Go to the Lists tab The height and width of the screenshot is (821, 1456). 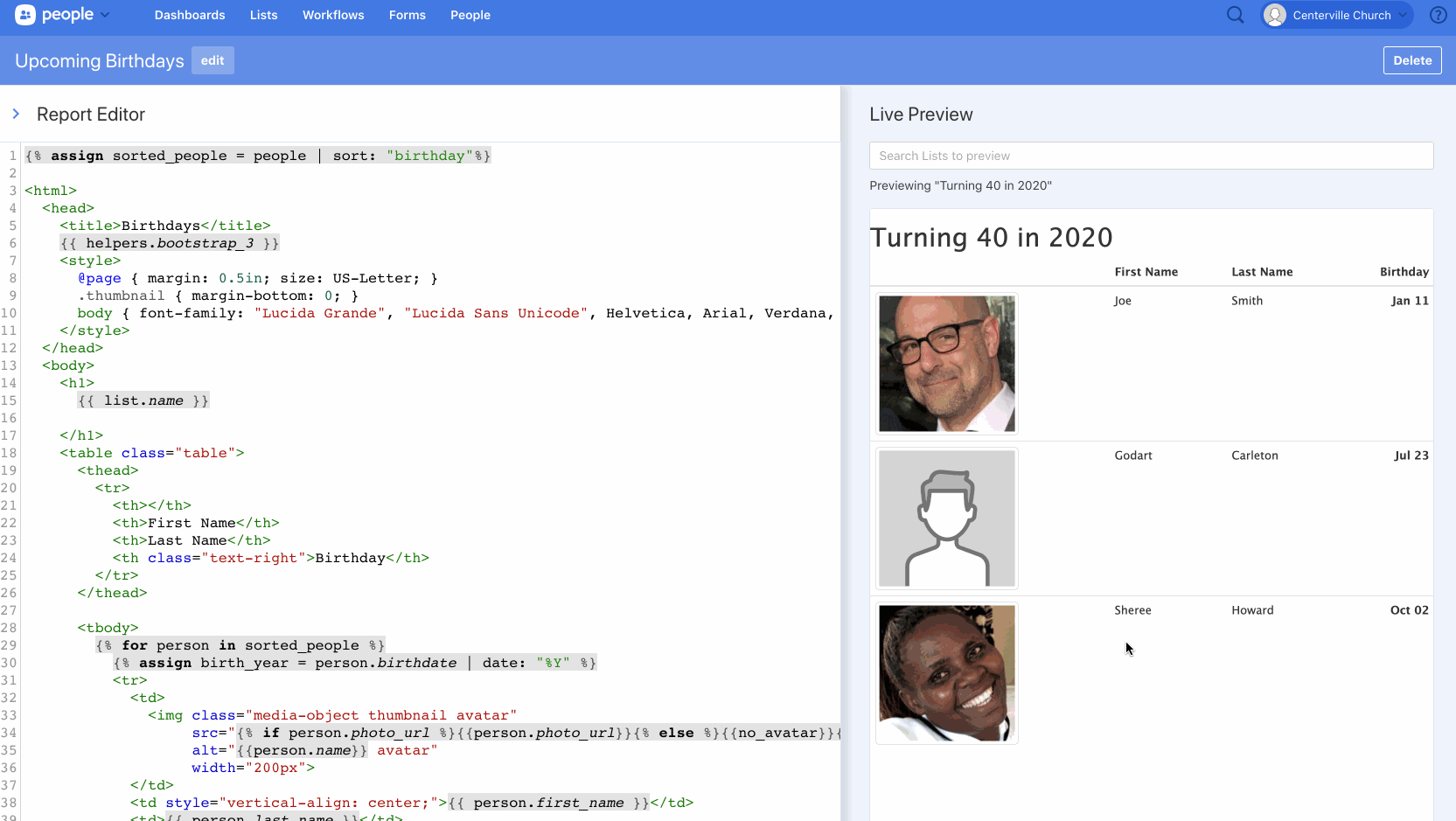click(x=263, y=15)
